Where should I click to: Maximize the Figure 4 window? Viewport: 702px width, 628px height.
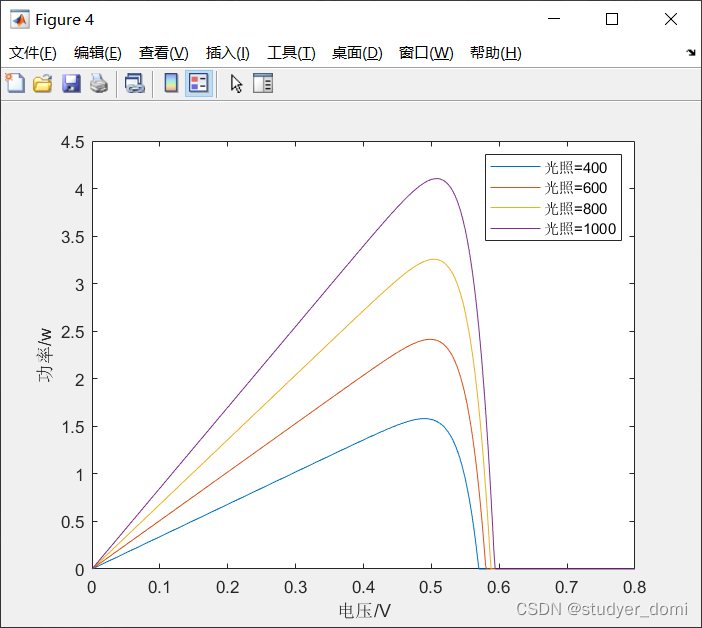pyautogui.click(x=612, y=19)
